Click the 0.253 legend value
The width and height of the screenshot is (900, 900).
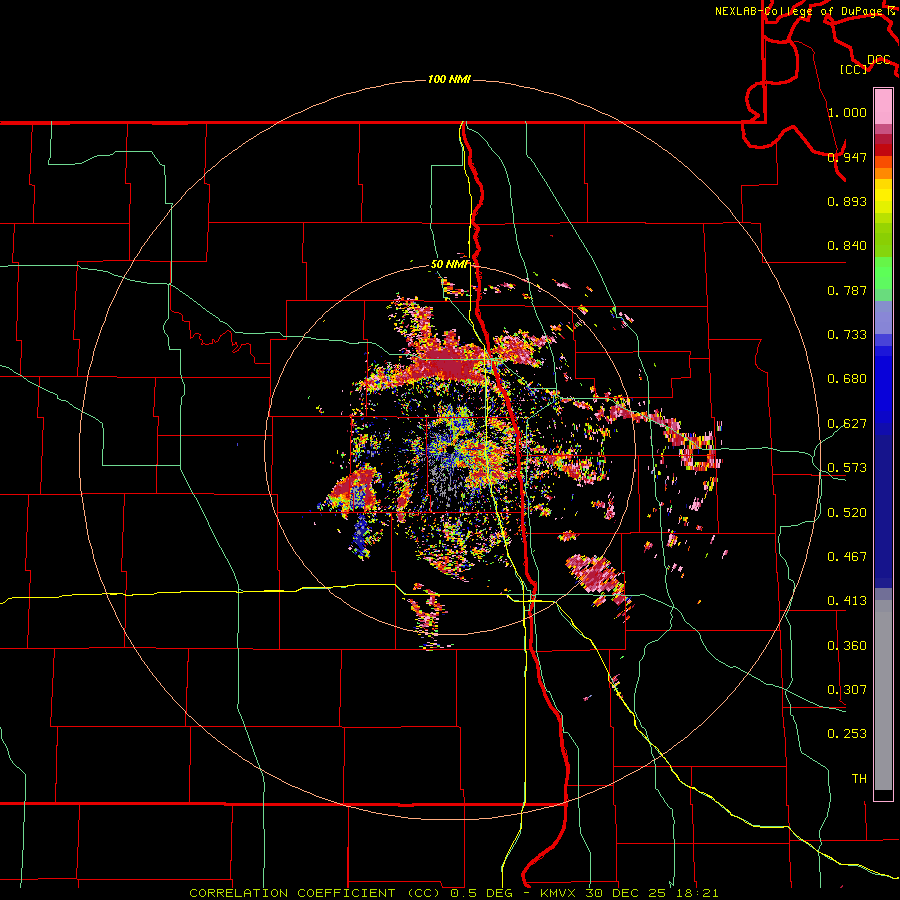[x=847, y=734]
